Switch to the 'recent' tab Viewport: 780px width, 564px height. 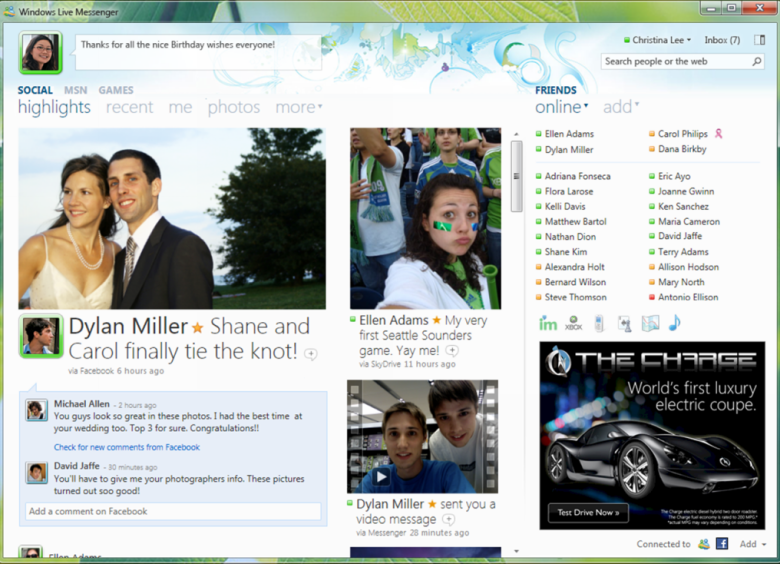(129, 107)
